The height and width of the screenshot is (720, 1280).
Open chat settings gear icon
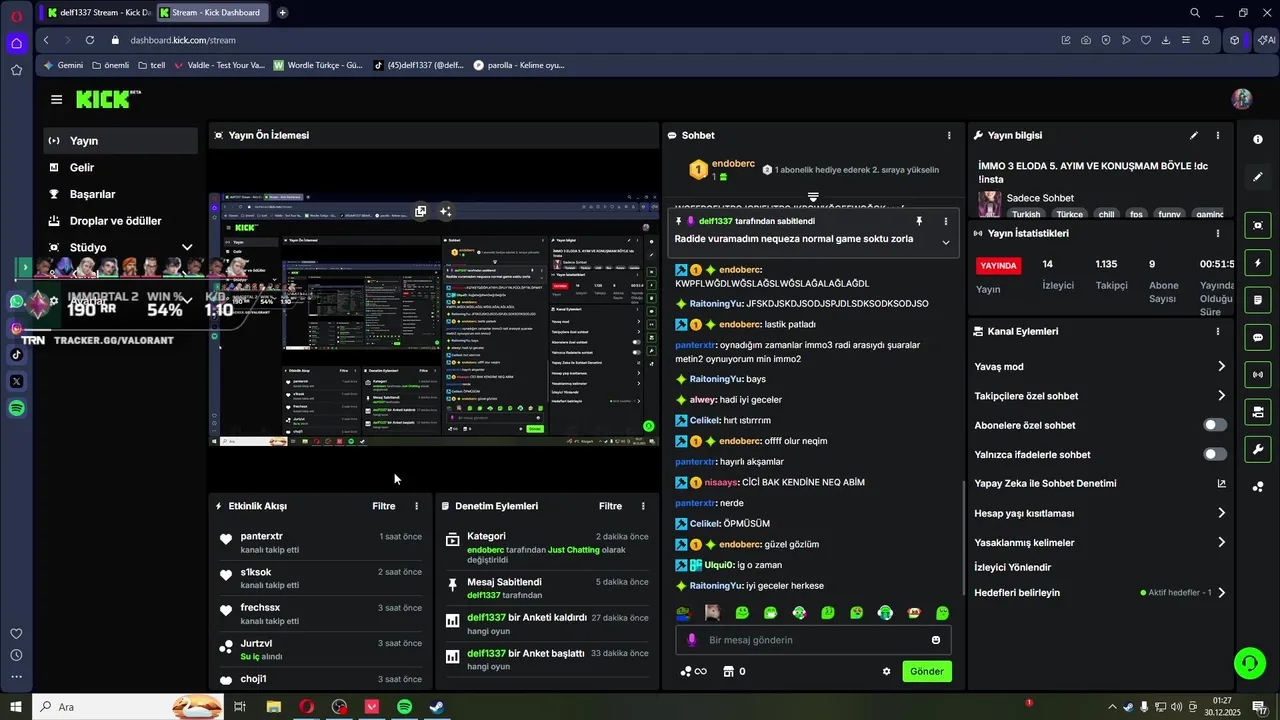(x=886, y=671)
